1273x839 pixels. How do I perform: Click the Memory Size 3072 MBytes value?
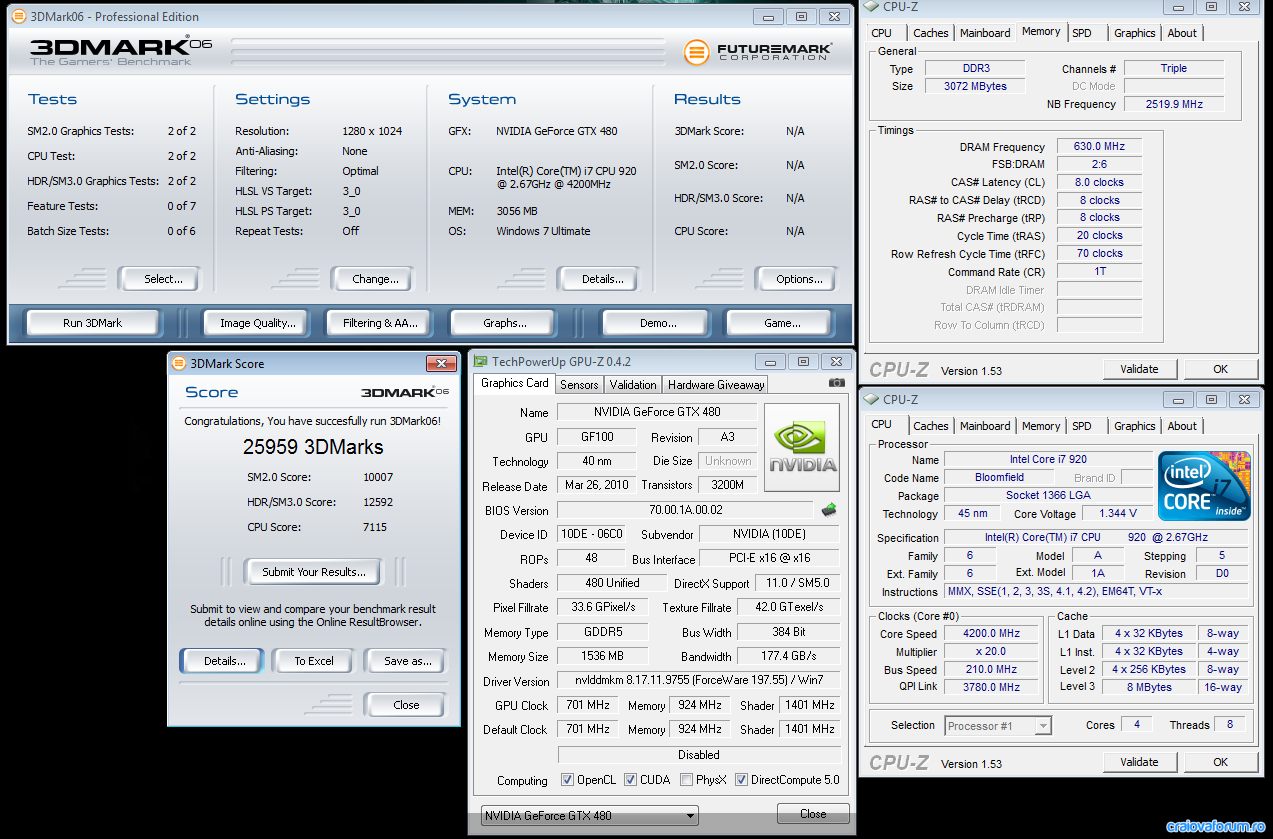[x=975, y=86]
